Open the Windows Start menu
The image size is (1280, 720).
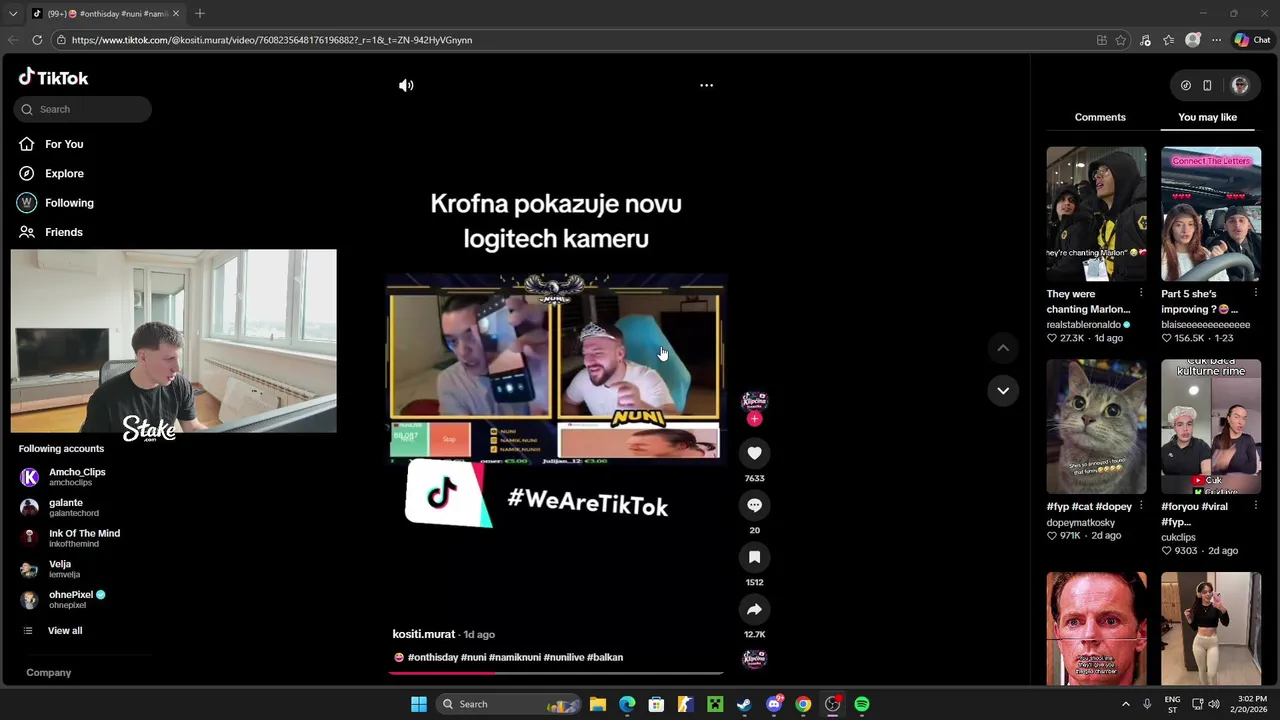coord(419,704)
